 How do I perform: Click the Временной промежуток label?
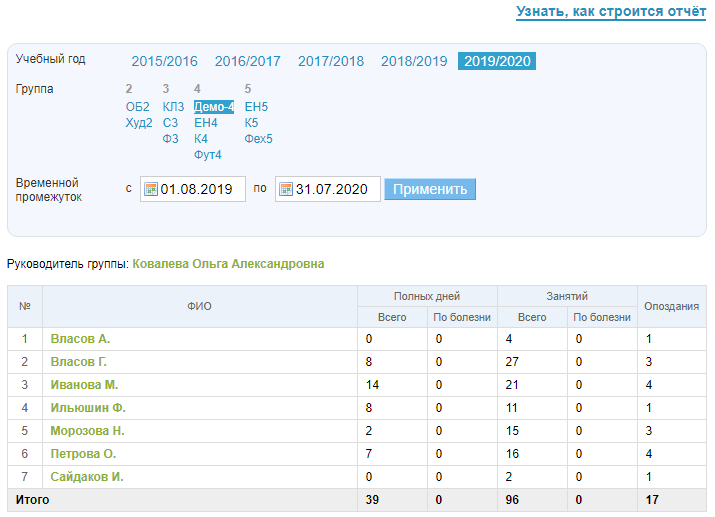49,190
